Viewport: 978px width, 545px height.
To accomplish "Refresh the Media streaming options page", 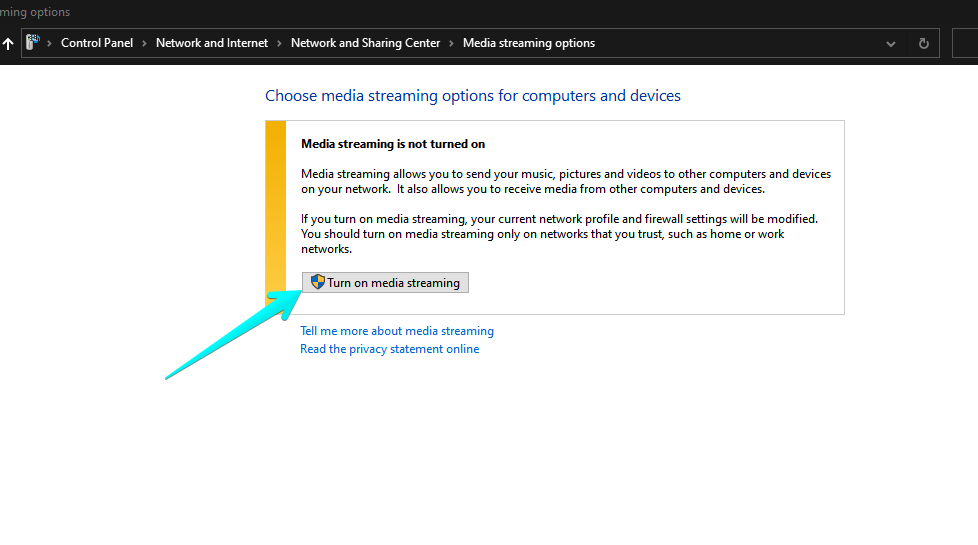I will coord(923,44).
